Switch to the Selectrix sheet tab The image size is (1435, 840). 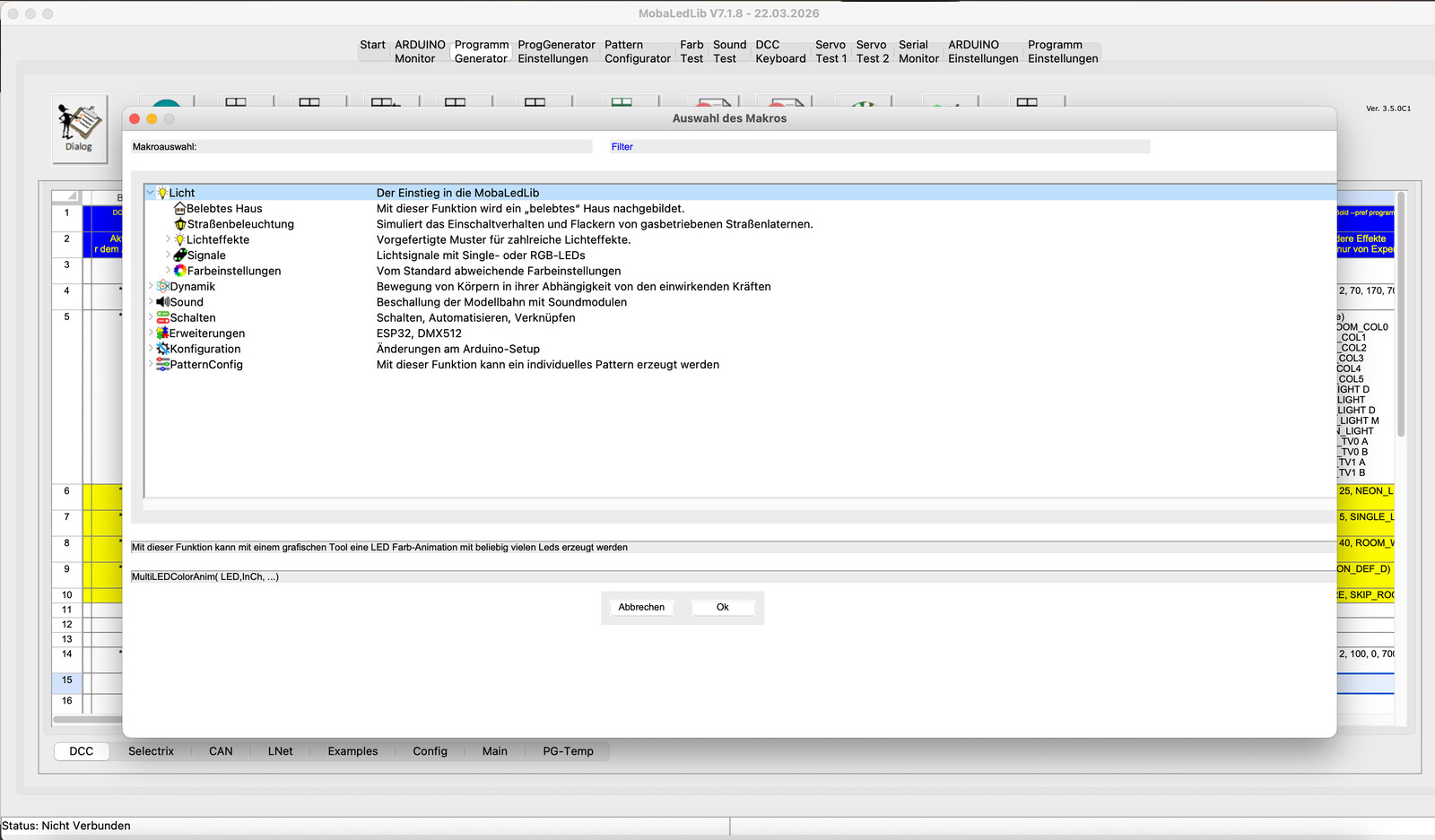click(x=151, y=751)
